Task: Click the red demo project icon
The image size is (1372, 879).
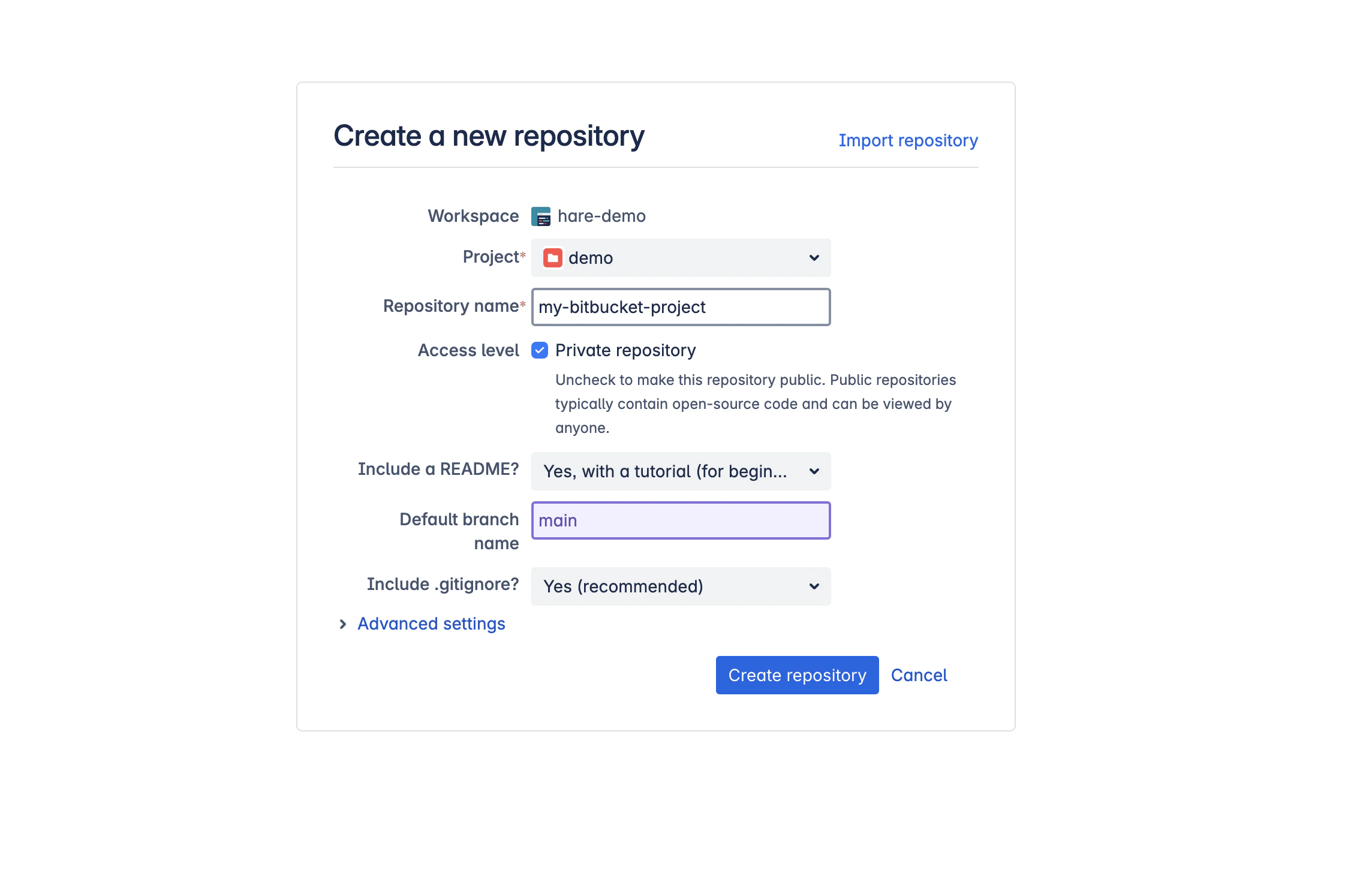Action: coord(553,258)
